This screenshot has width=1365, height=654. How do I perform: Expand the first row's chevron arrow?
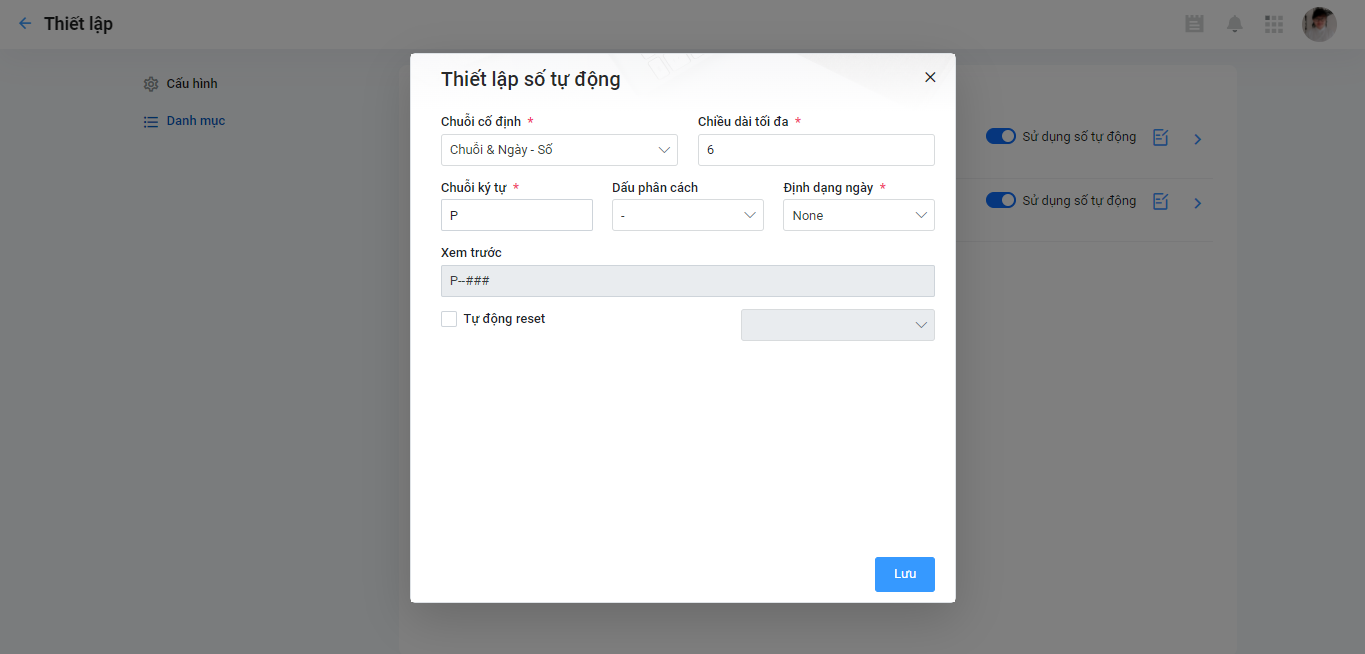pos(1197,139)
